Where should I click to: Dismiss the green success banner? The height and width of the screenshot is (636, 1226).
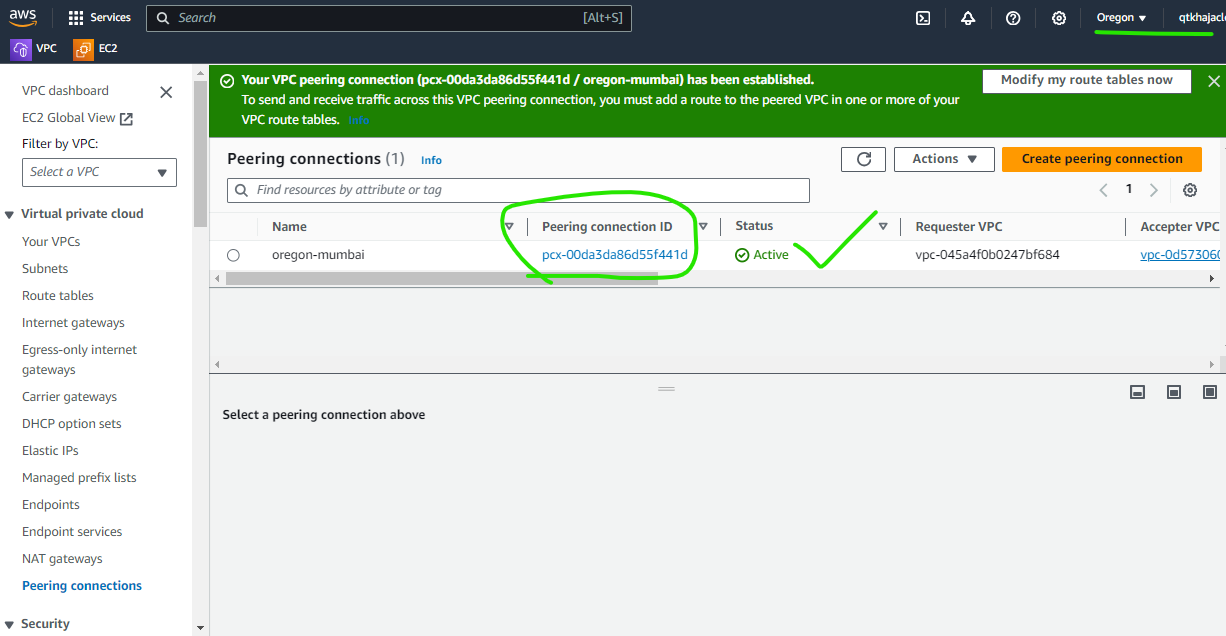(1214, 81)
